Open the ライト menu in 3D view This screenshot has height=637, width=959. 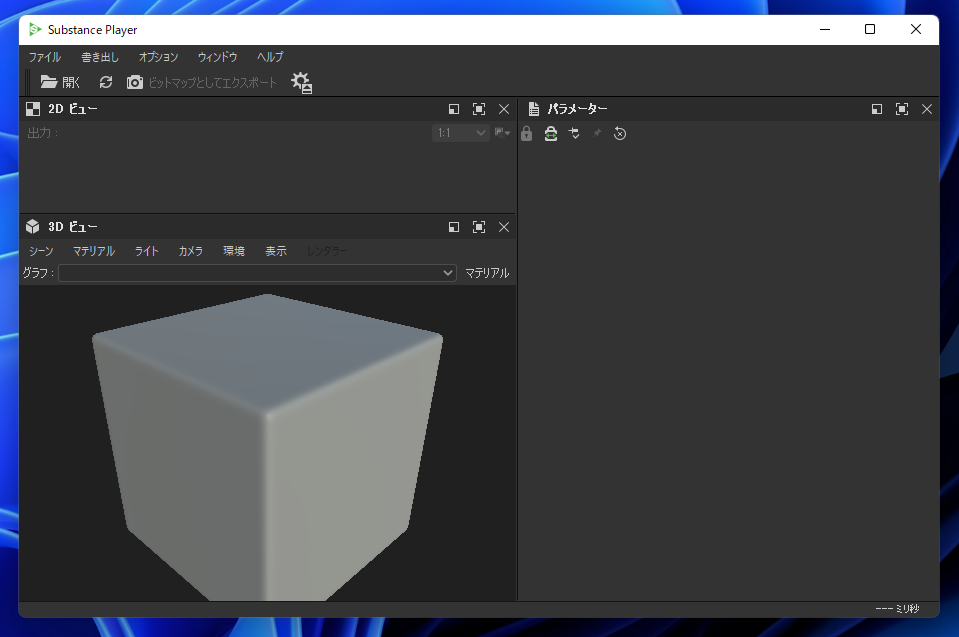[x=147, y=251]
